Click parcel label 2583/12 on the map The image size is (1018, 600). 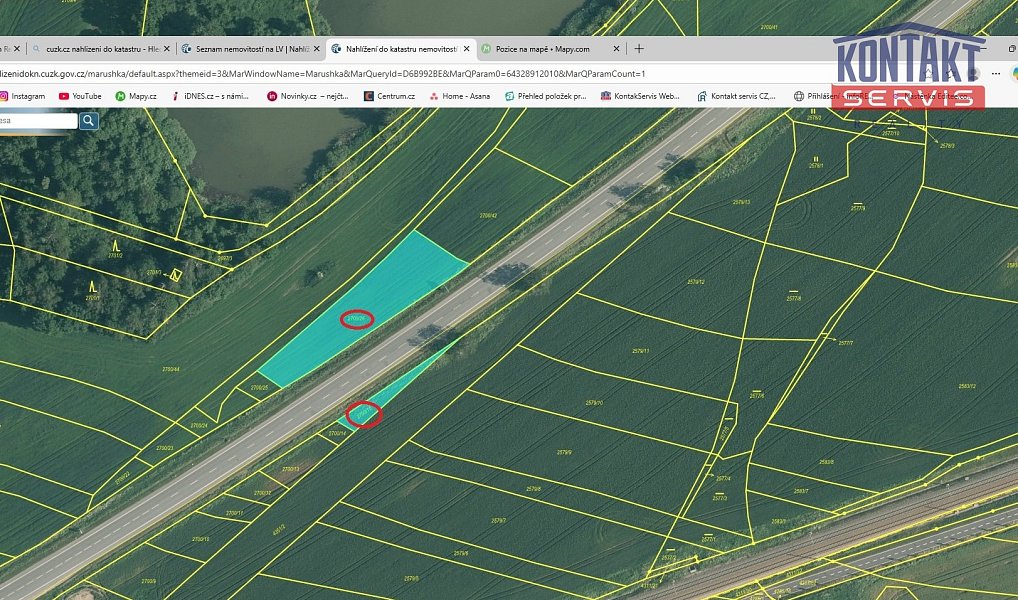[967, 386]
